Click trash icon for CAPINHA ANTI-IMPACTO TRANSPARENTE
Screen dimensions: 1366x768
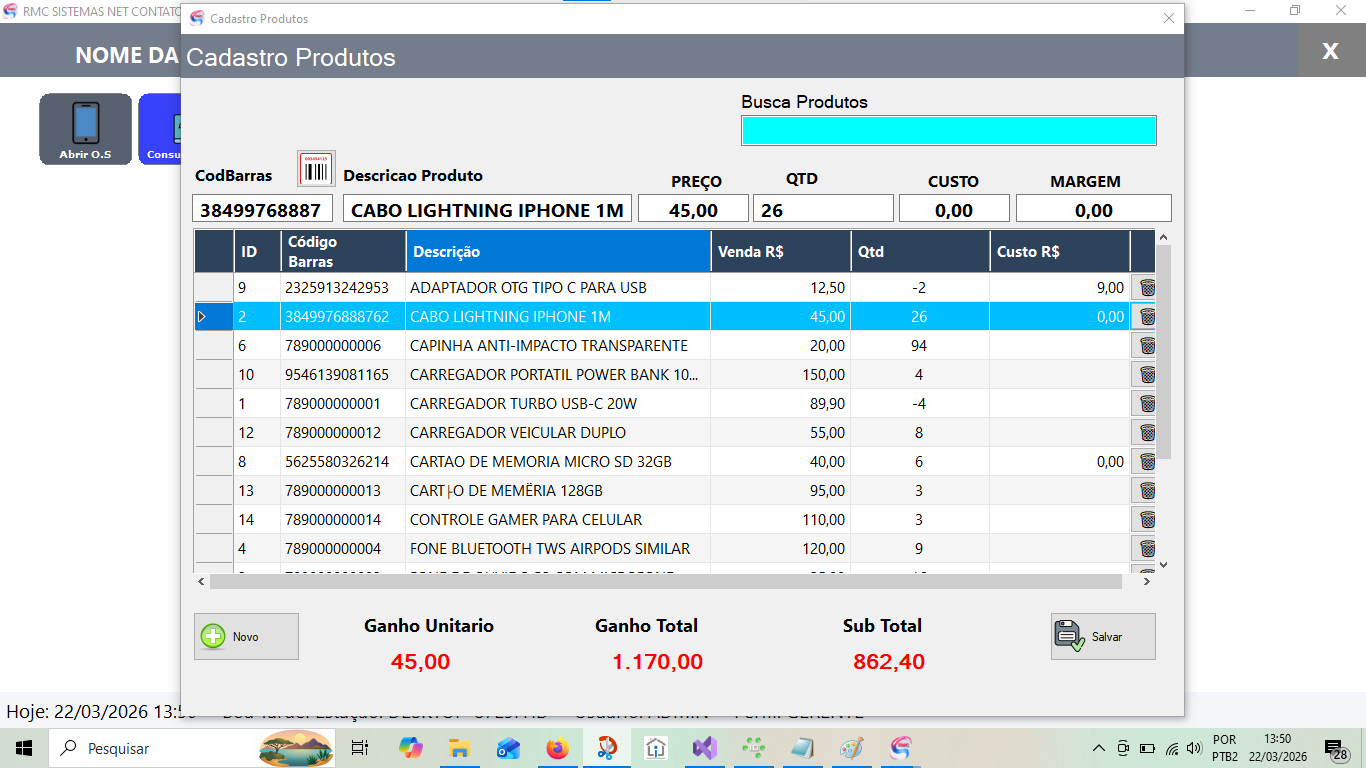click(x=1146, y=346)
